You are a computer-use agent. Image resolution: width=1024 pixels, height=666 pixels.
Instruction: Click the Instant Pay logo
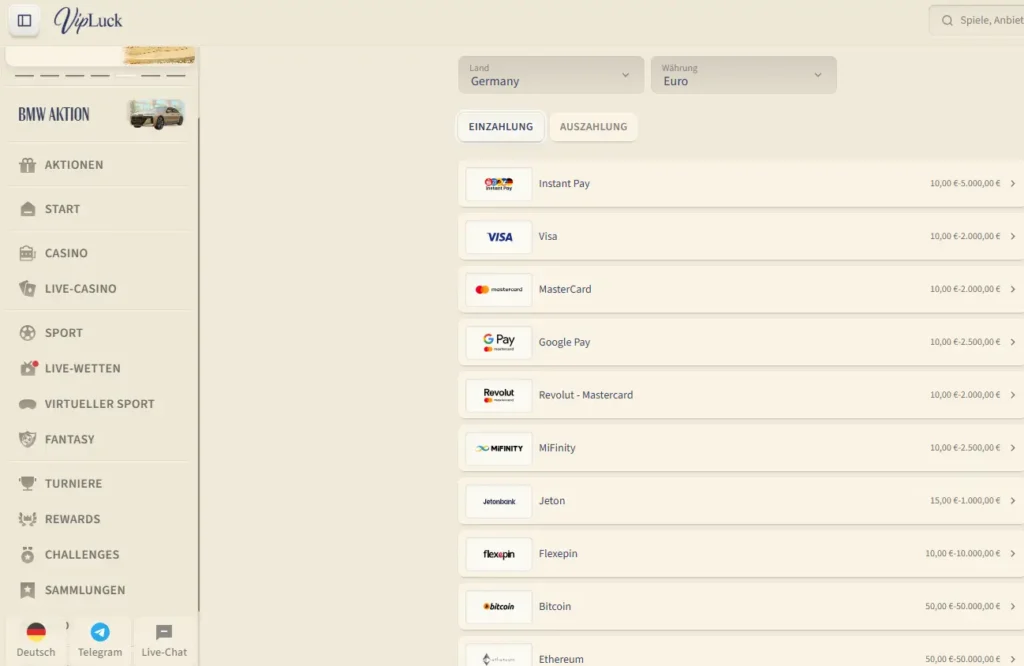[x=499, y=184]
